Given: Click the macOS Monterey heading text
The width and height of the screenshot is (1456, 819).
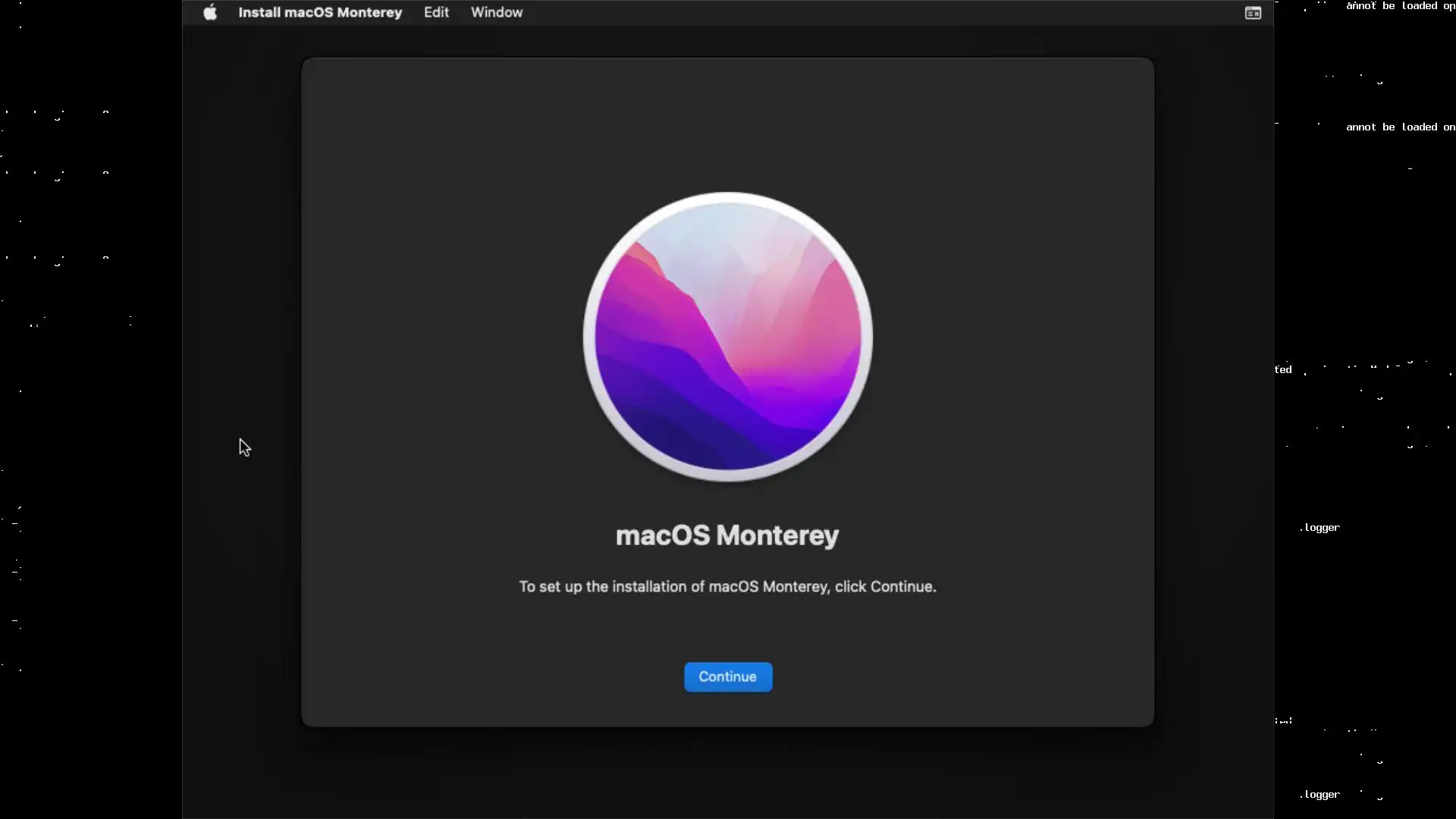Looking at the screenshot, I should [x=726, y=535].
